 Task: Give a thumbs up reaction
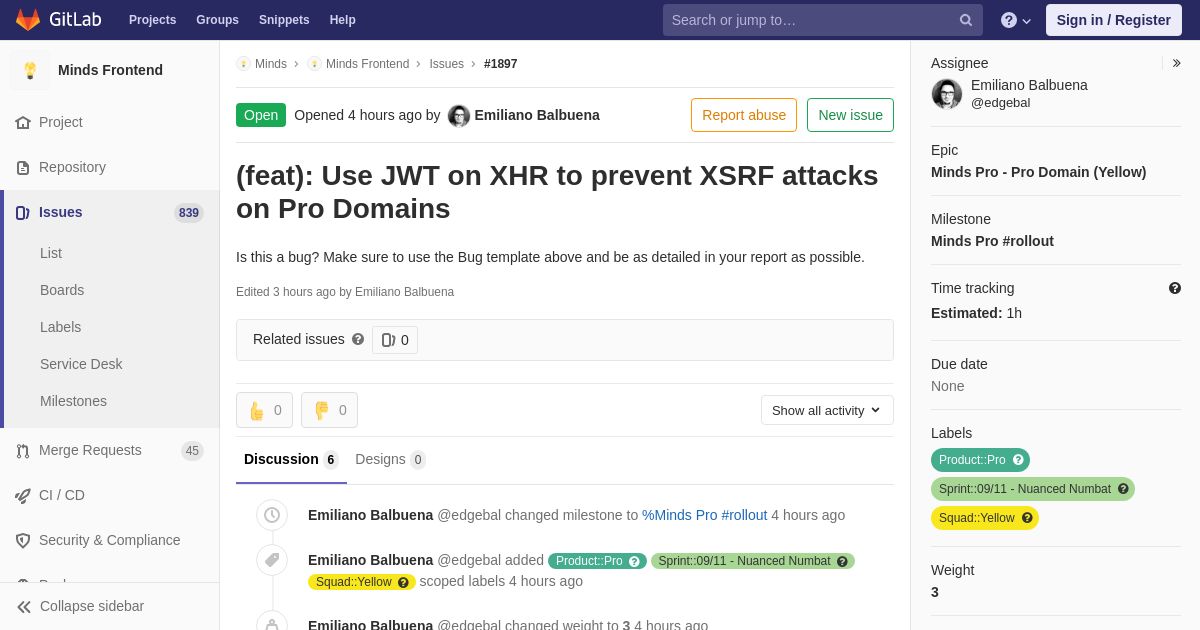coord(264,410)
